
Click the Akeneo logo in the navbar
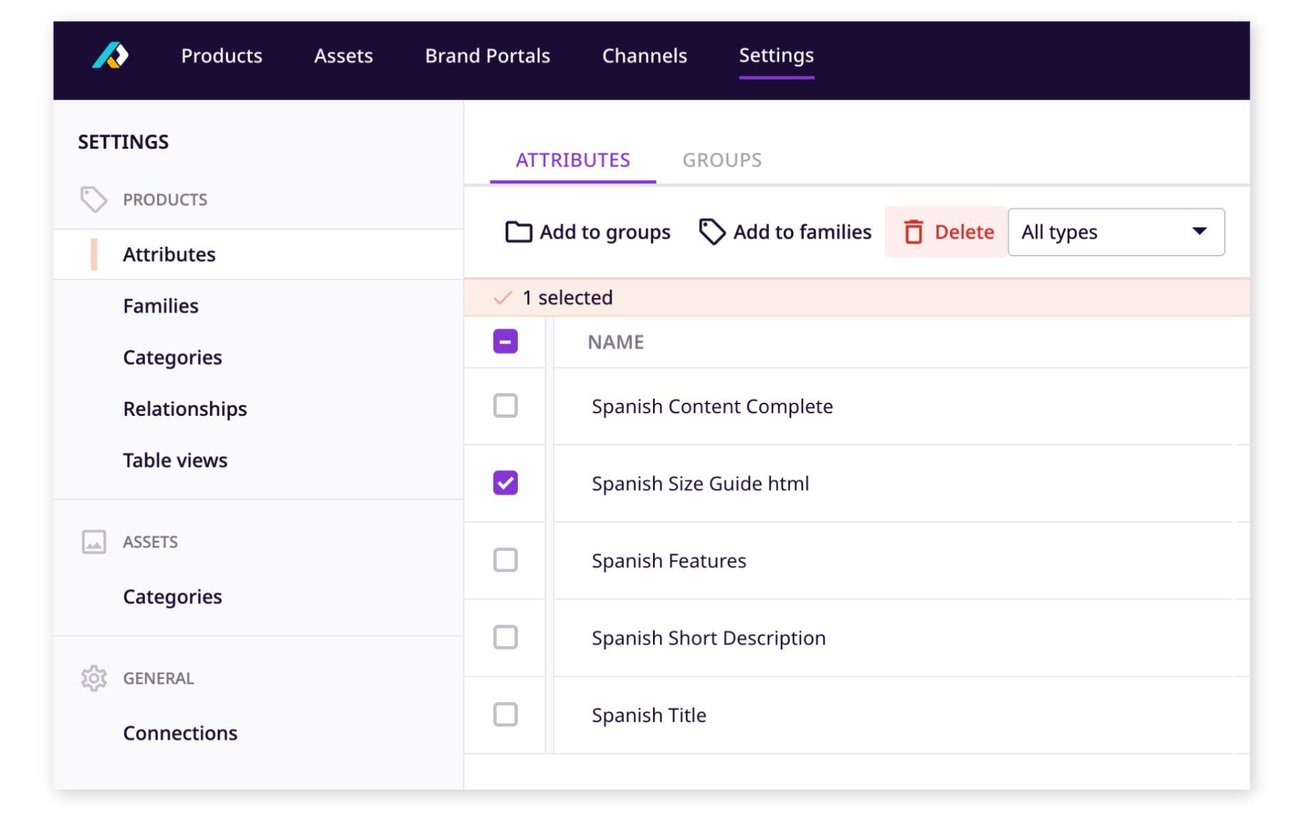[x=110, y=57]
